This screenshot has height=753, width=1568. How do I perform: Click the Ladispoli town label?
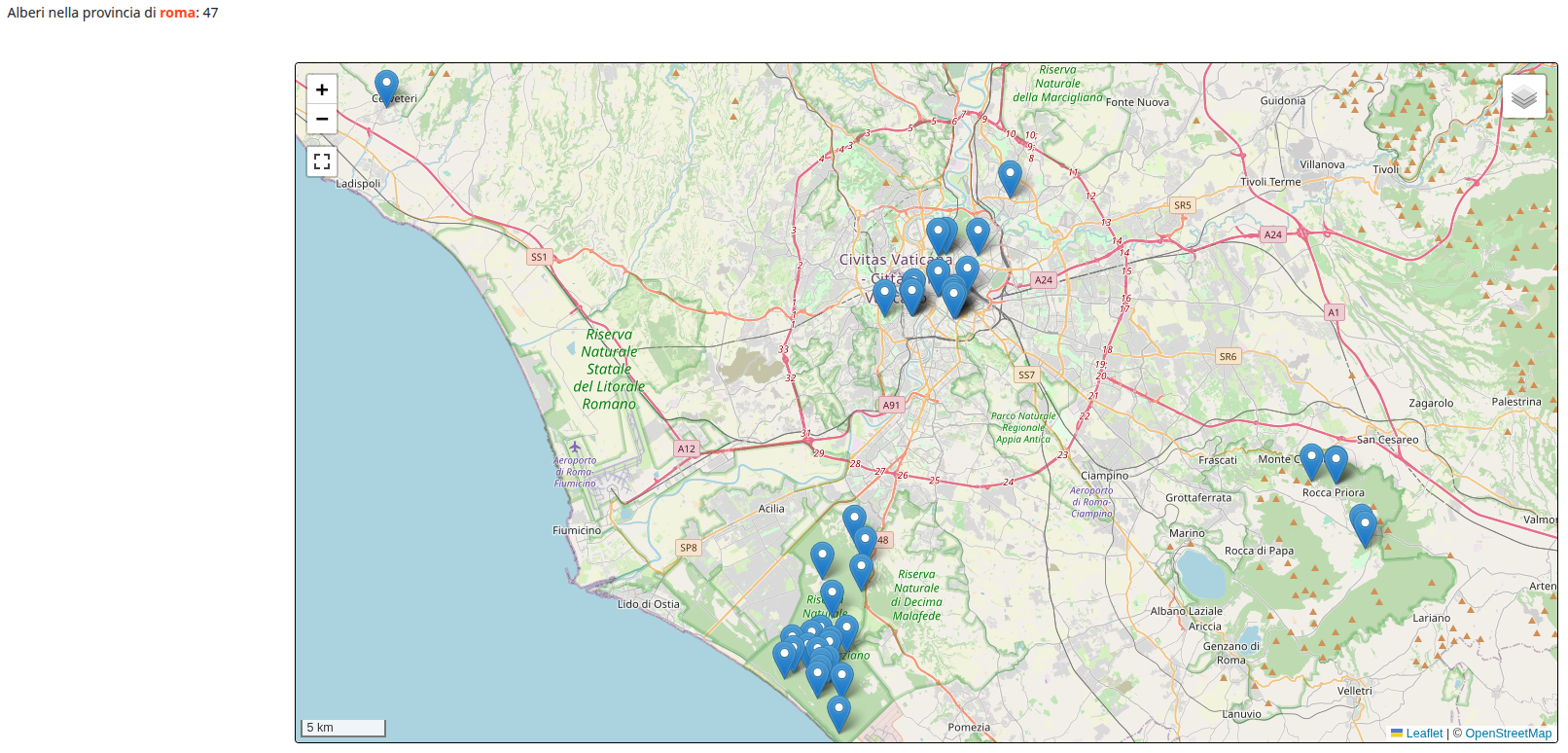359,183
